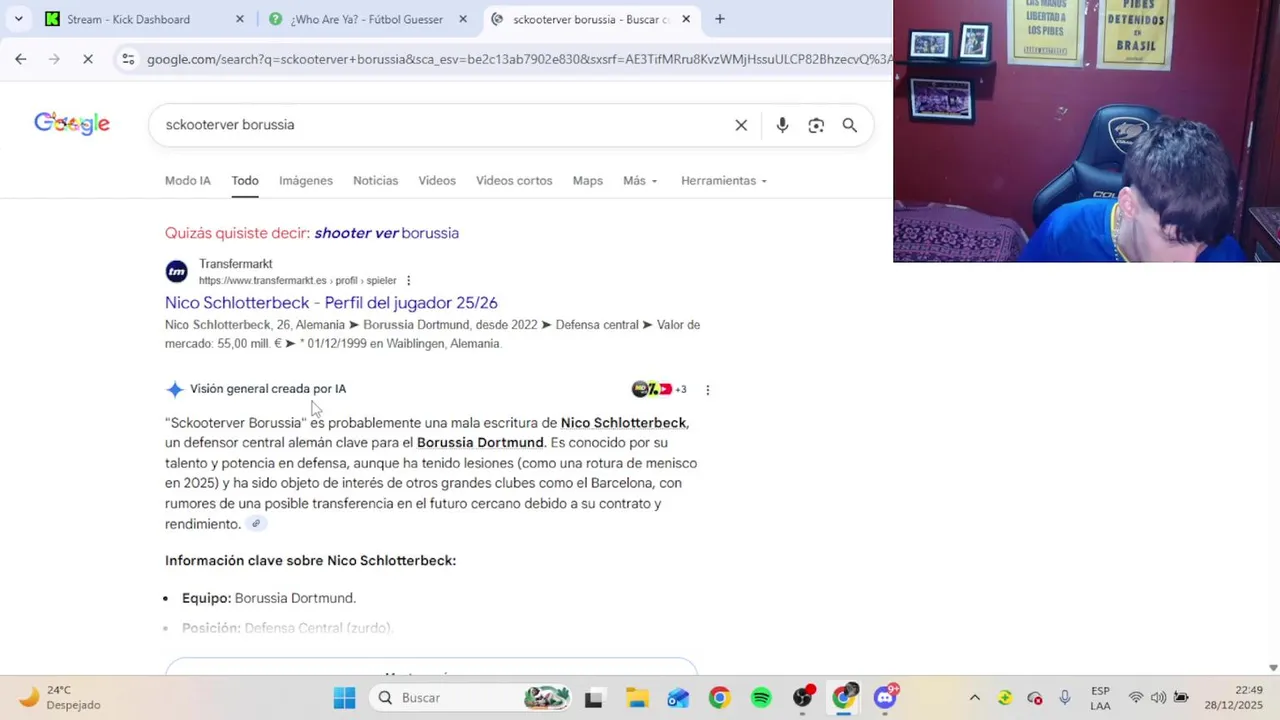Click the microphone tray icon

click(1064, 698)
